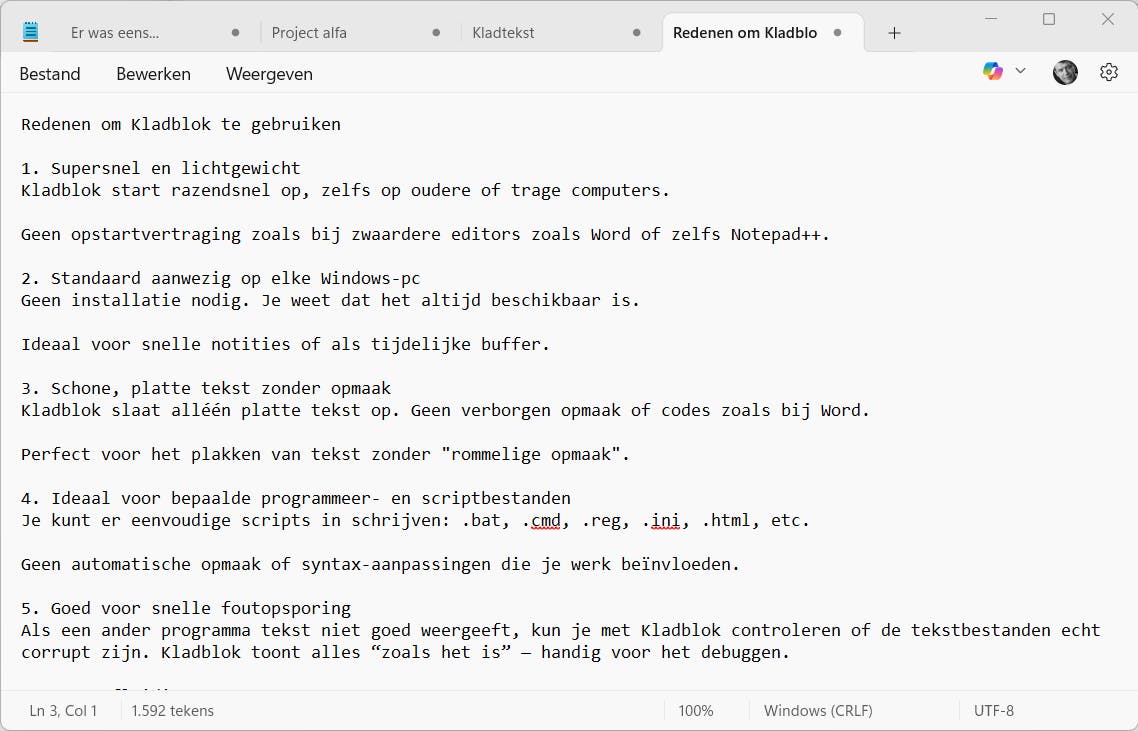Click the title line 'Redenen om Kladblok te gebruiken'
The image size is (1138, 731).
click(x=181, y=124)
